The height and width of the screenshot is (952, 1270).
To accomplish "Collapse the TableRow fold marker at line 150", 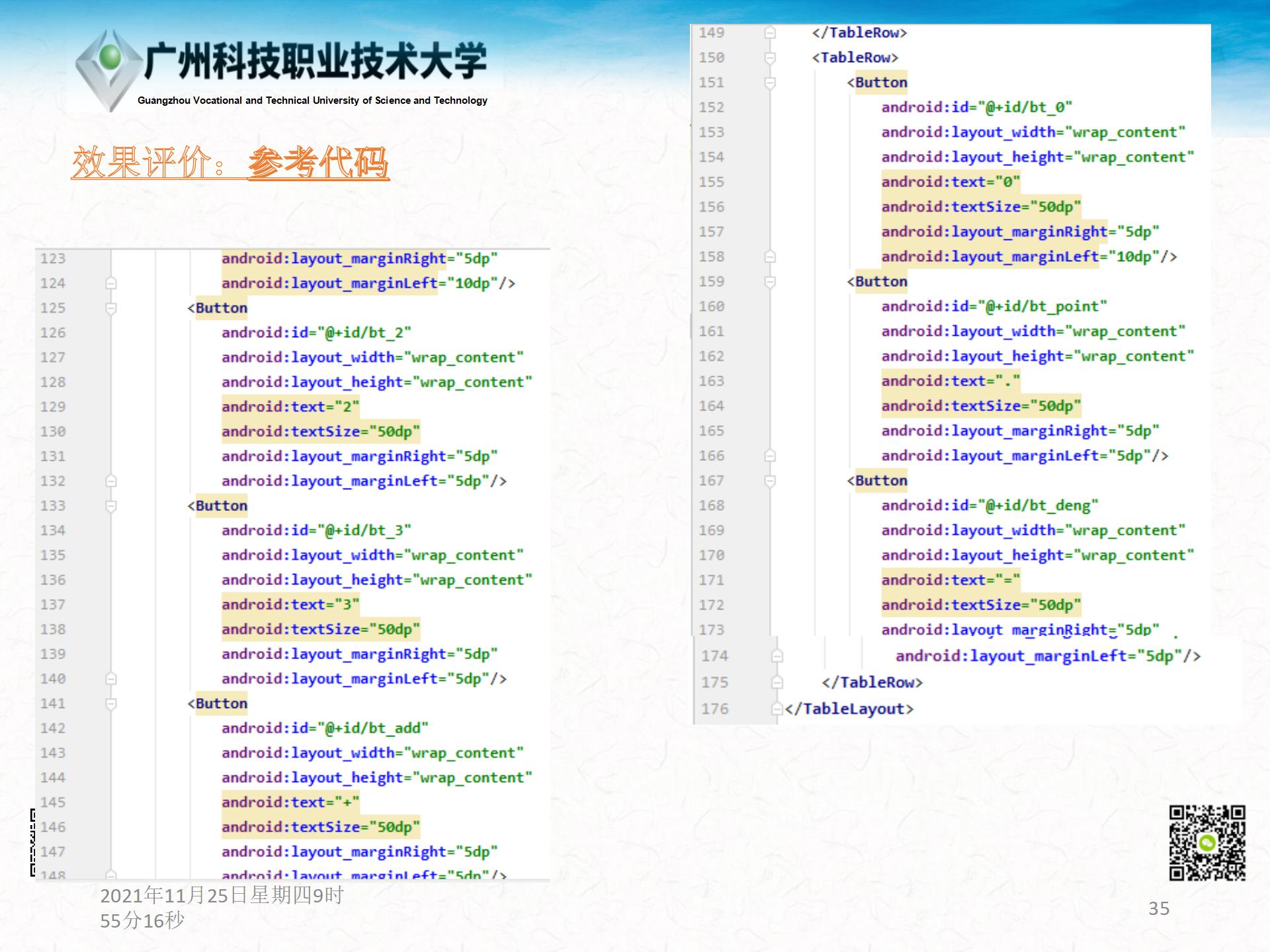I will tap(770, 58).
